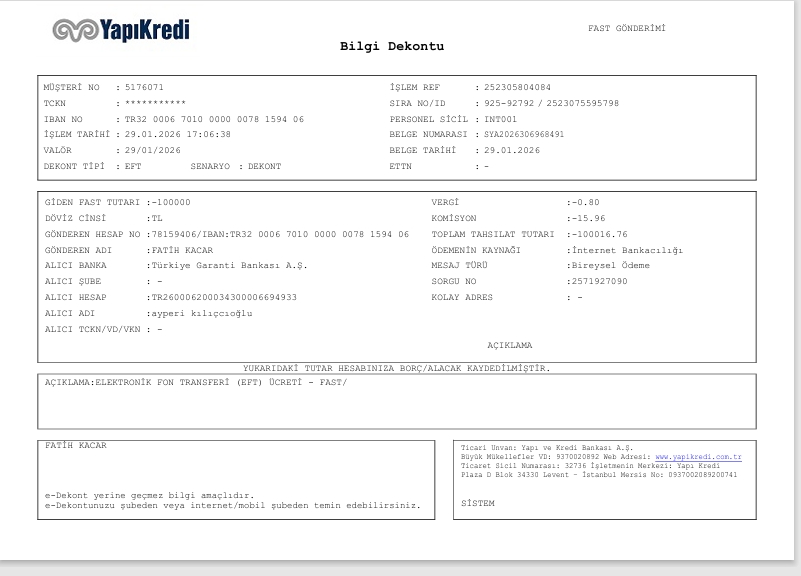801x576 pixels.
Task: Select Dekont Tipi value EFT
Action: 133,166
